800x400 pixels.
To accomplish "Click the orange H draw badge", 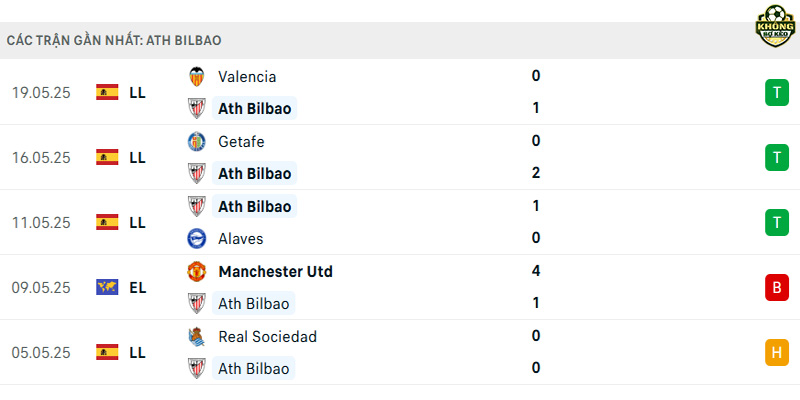I will [x=777, y=353].
